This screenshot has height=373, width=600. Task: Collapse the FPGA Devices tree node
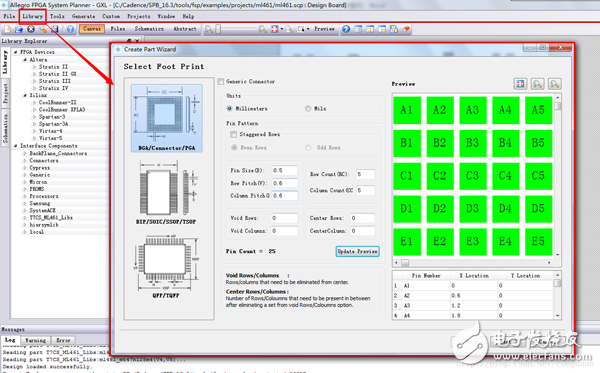click(x=16, y=52)
